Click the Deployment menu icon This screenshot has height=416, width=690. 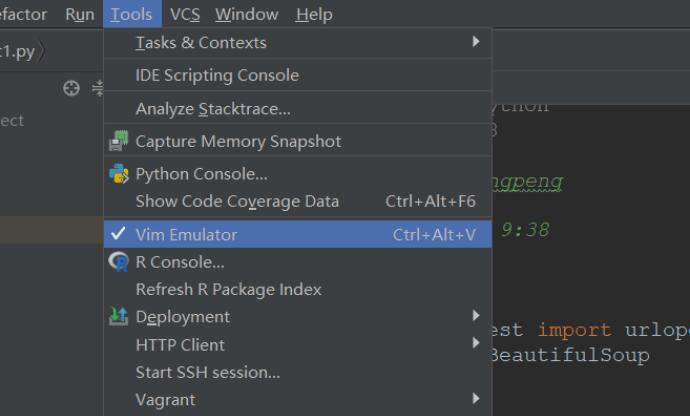pos(119,317)
